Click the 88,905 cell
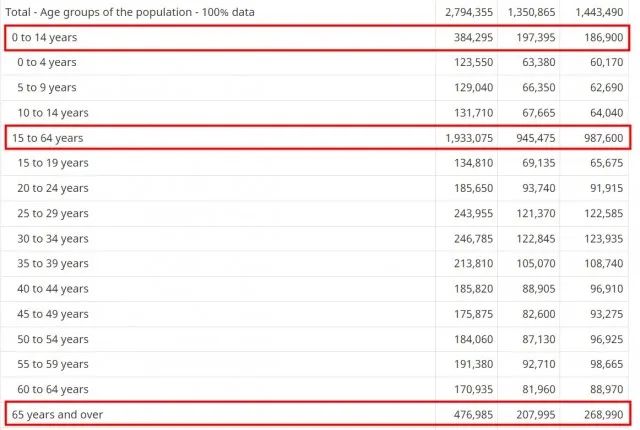Viewport: 640px width, 430px height. [x=539, y=289]
